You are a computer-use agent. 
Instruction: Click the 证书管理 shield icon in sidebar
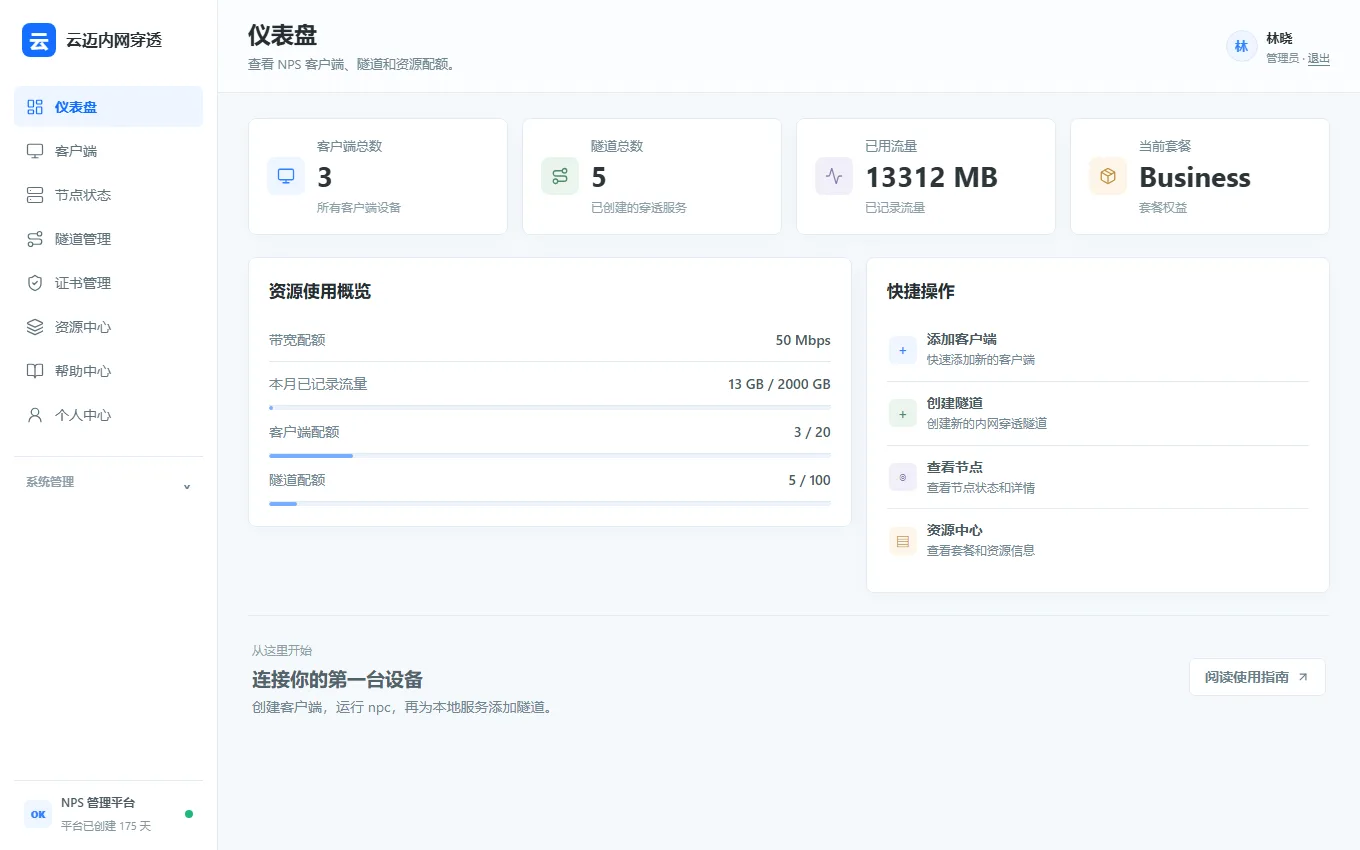tap(35, 283)
